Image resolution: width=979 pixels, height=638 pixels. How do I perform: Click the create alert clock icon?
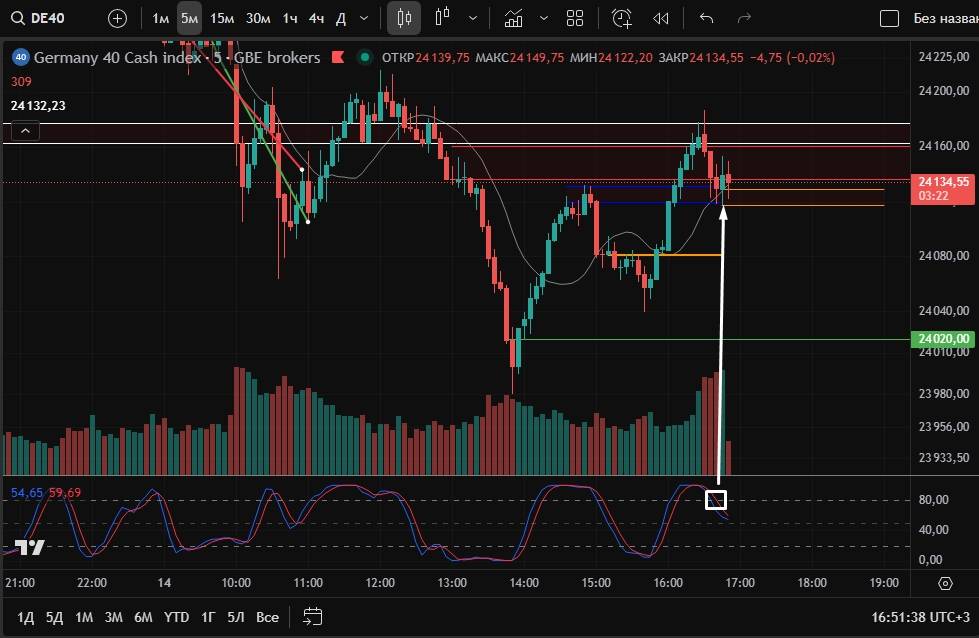622,18
